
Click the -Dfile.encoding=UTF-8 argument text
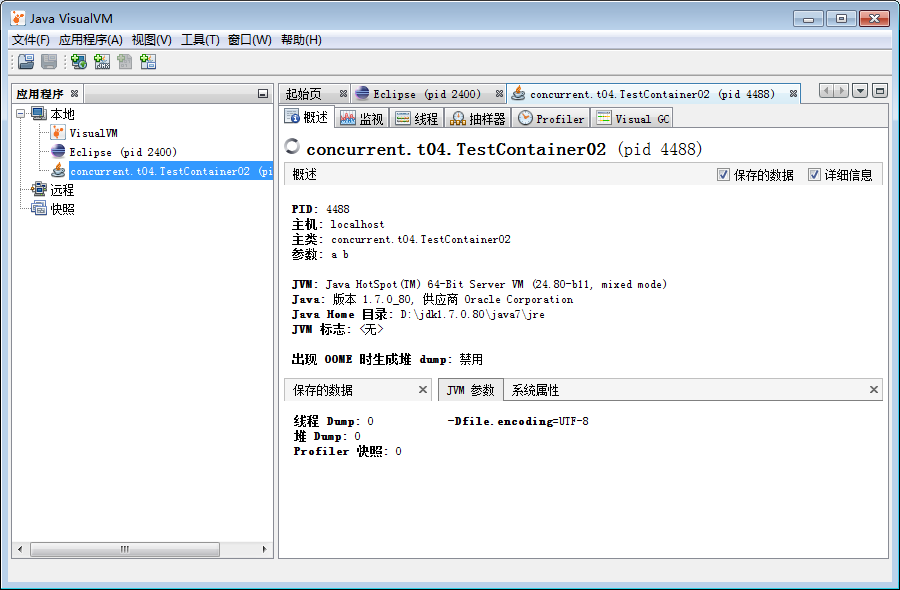[x=518, y=421]
